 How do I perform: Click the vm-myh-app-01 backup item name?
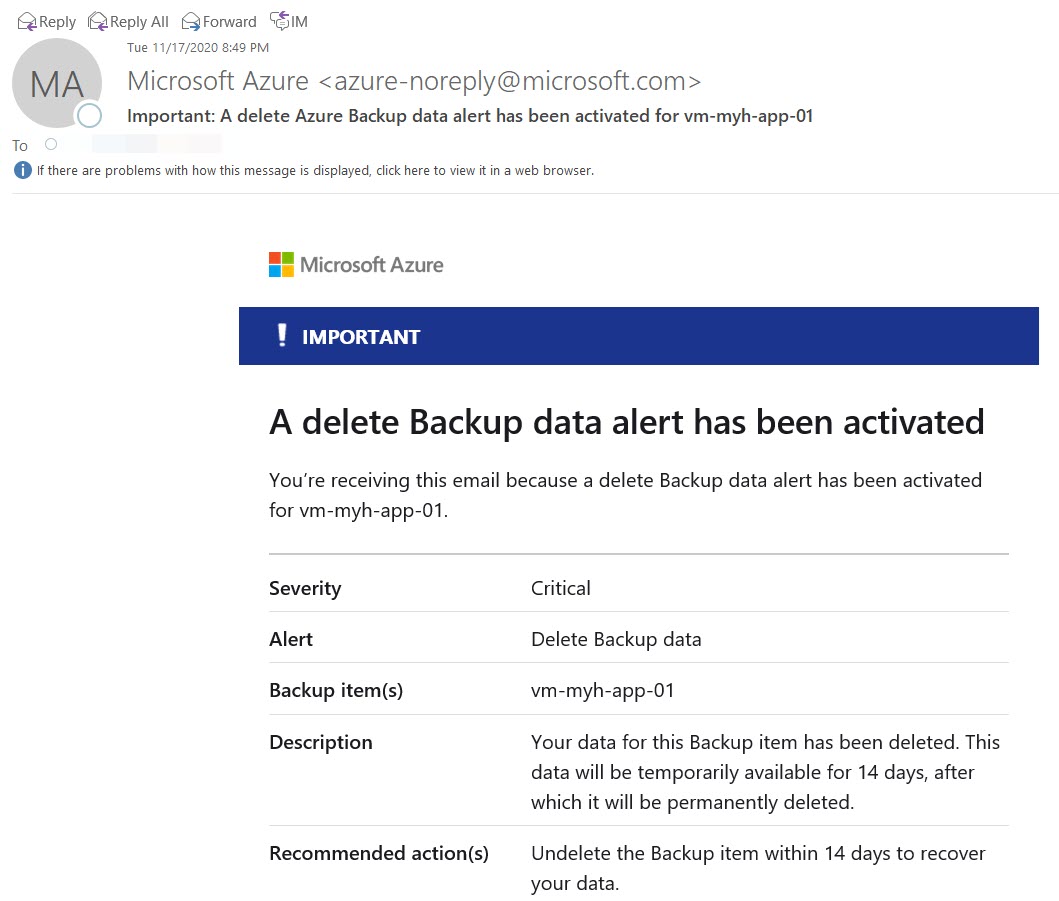(604, 690)
